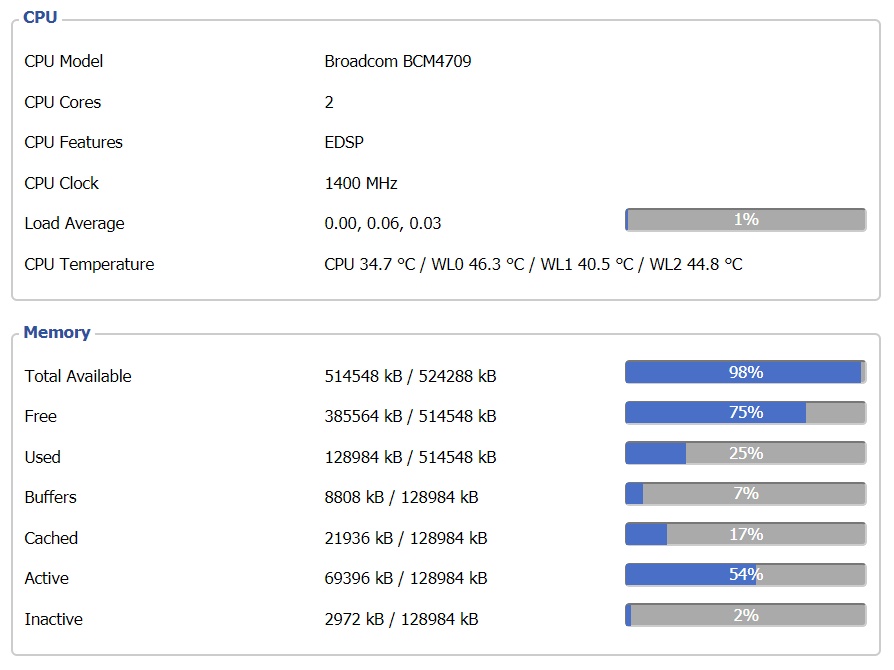894x670 pixels.
Task: Click the Load Average 1% progress bar
Action: [x=746, y=220]
